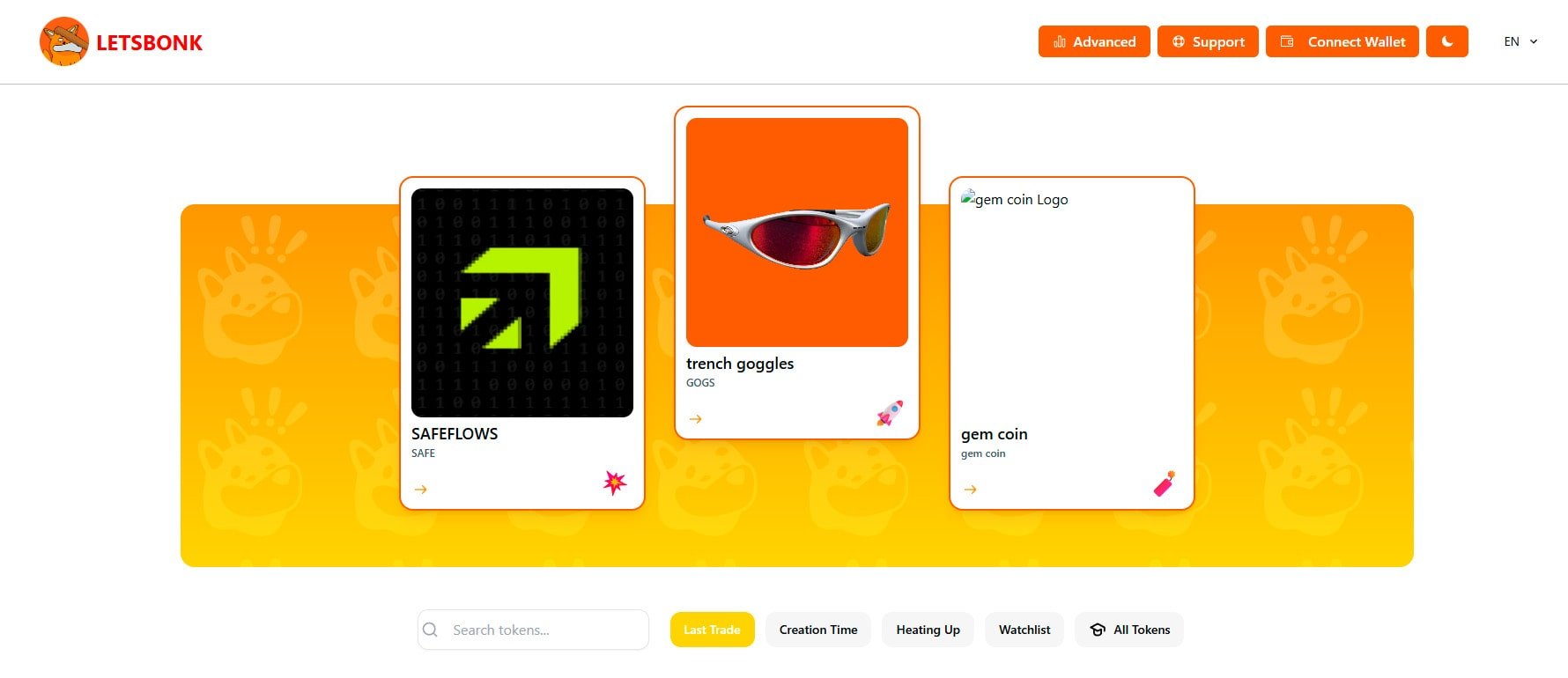Focus the Search tokens input field
Viewport: 1568px width, 678px height.
click(533, 630)
